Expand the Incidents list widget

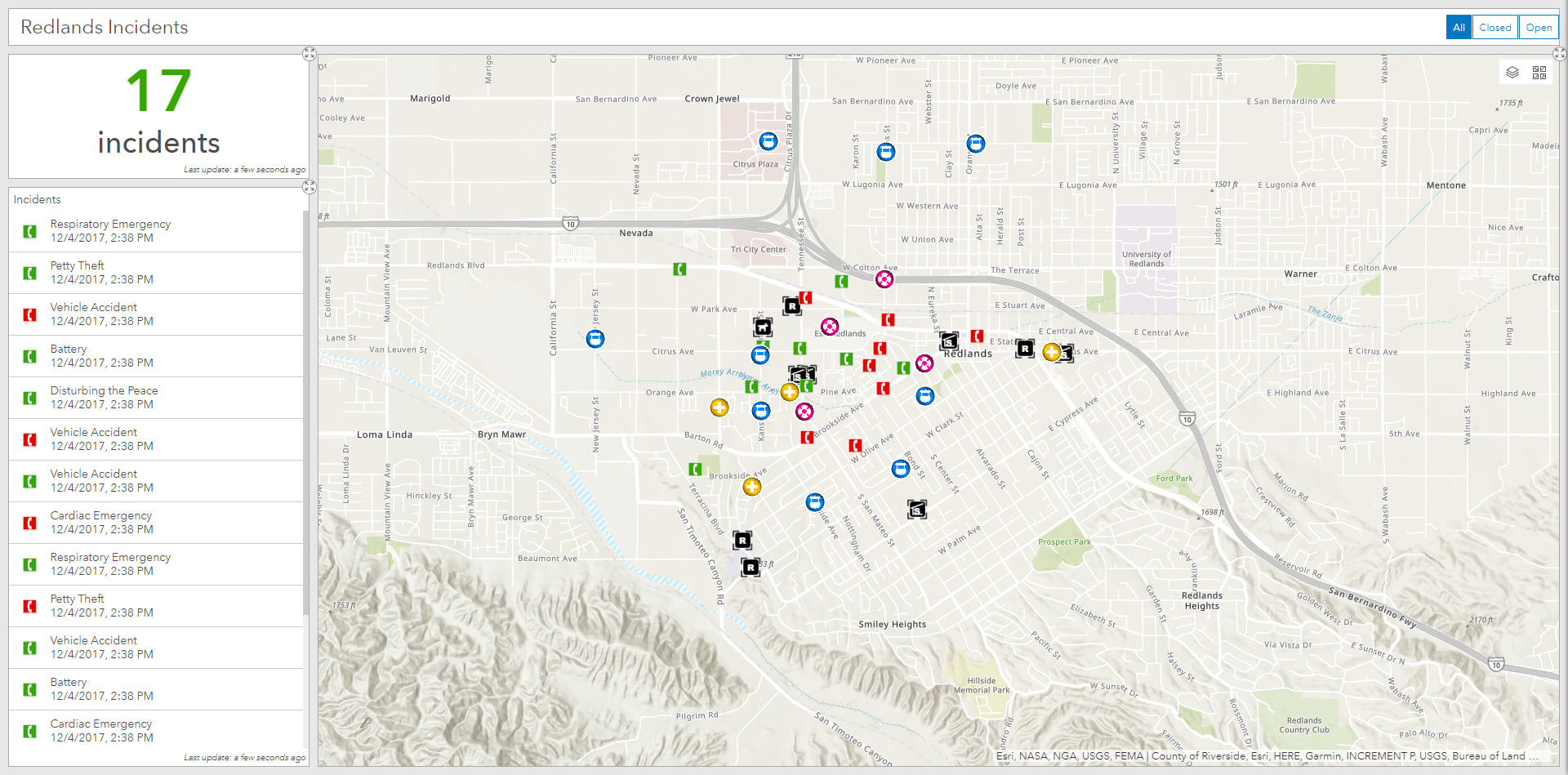click(310, 187)
